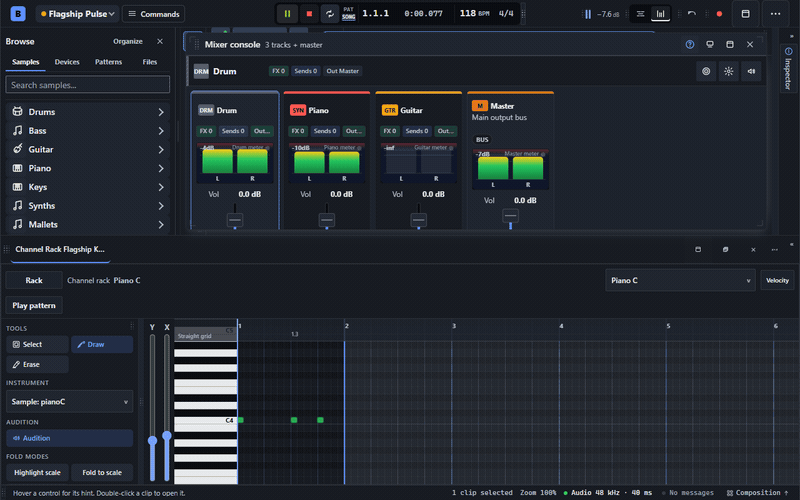This screenshot has width=800, height=500.
Task: Expand the Drums sample category
Action: pyautogui.click(x=87, y=112)
